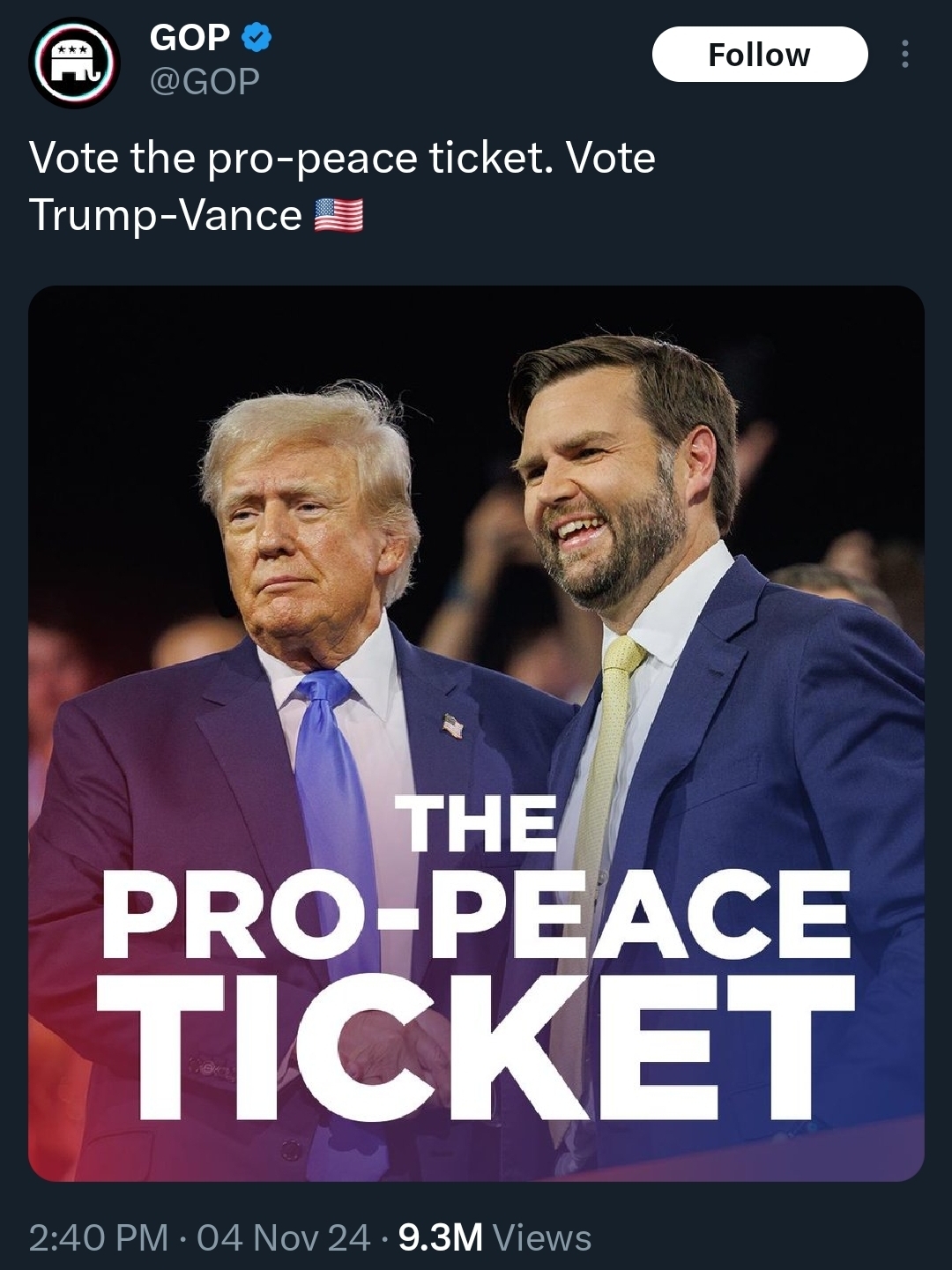Screen dimensions: 952x1270
Task: Click the "PRO-PEACE" overlay text in image
Action: (476, 915)
